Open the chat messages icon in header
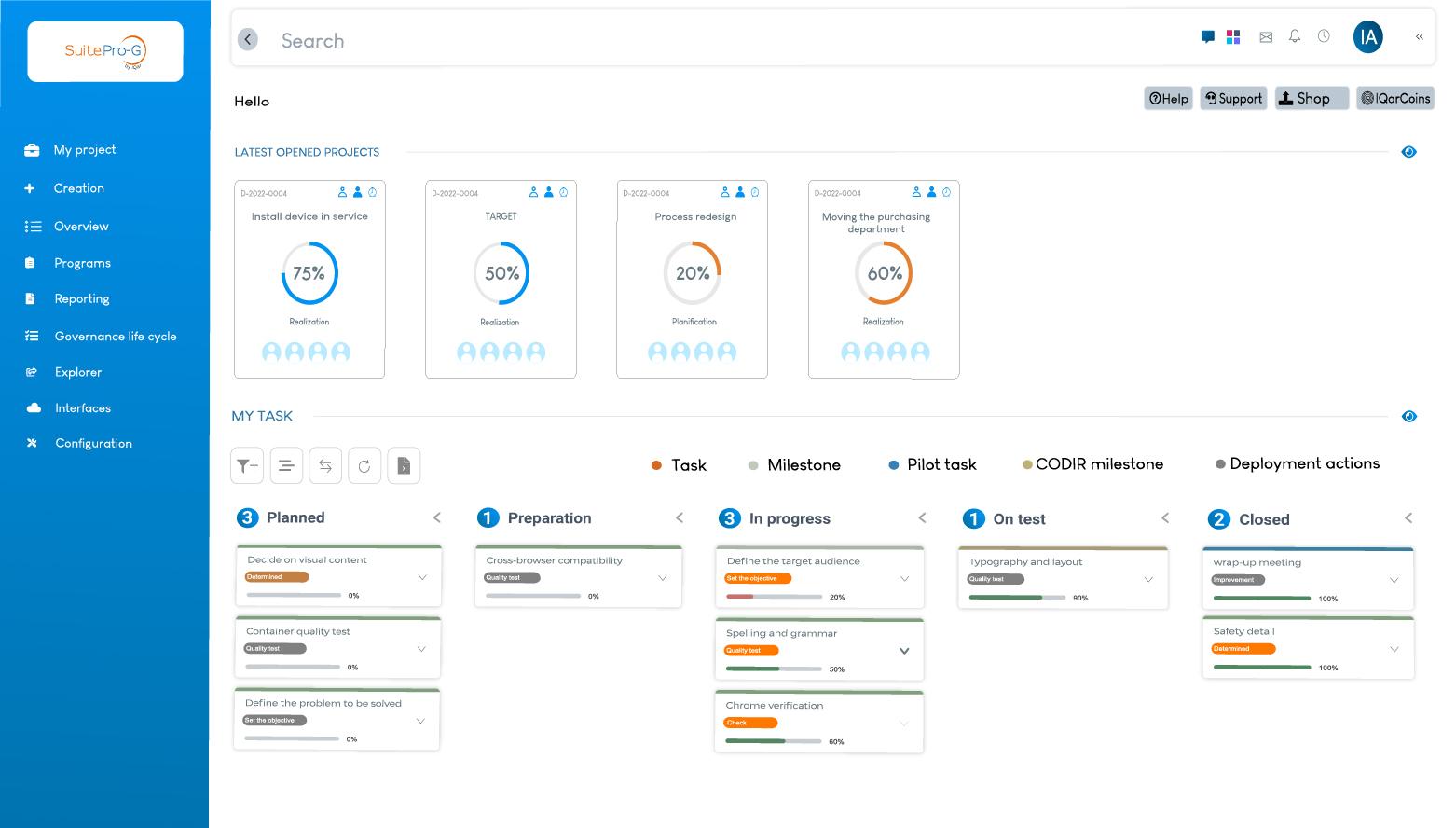Image resolution: width=1456 pixels, height=828 pixels. point(1207,37)
